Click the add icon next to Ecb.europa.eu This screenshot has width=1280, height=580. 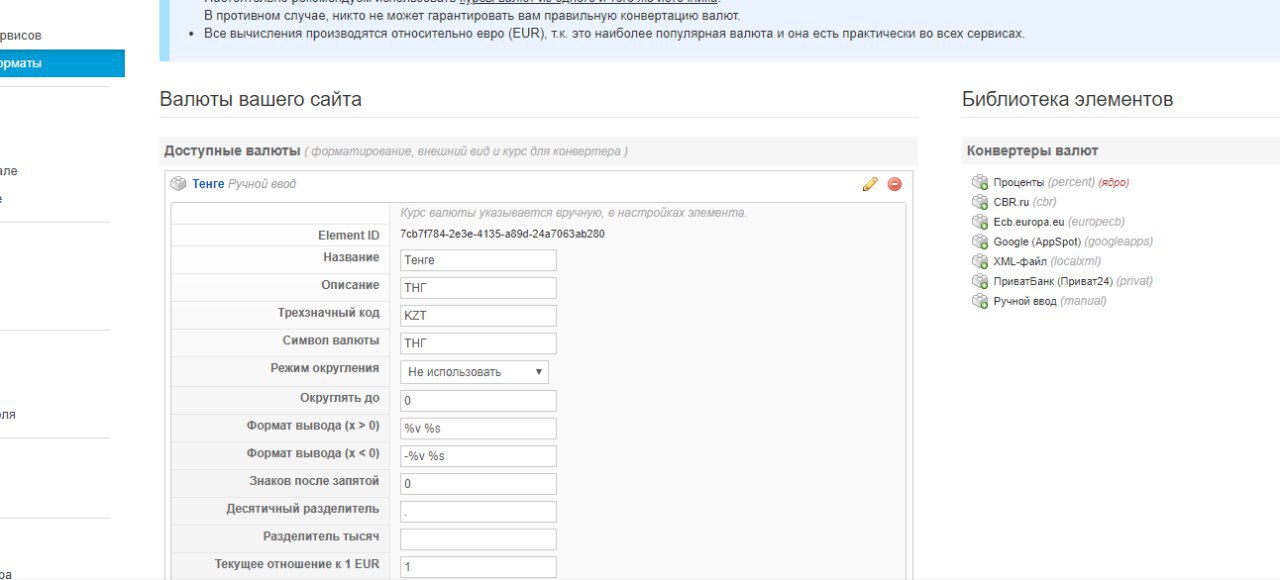[980, 222]
